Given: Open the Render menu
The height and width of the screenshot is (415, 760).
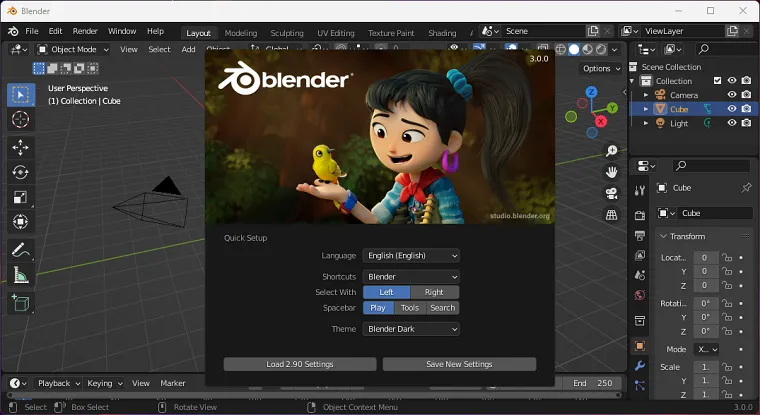Looking at the screenshot, I should pyautogui.click(x=85, y=31).
